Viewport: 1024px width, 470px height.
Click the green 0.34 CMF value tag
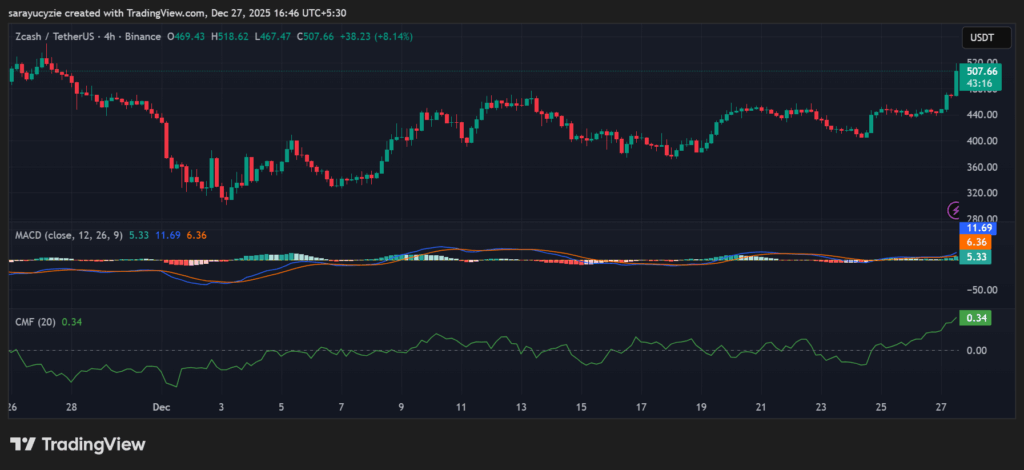click(974, 317)
